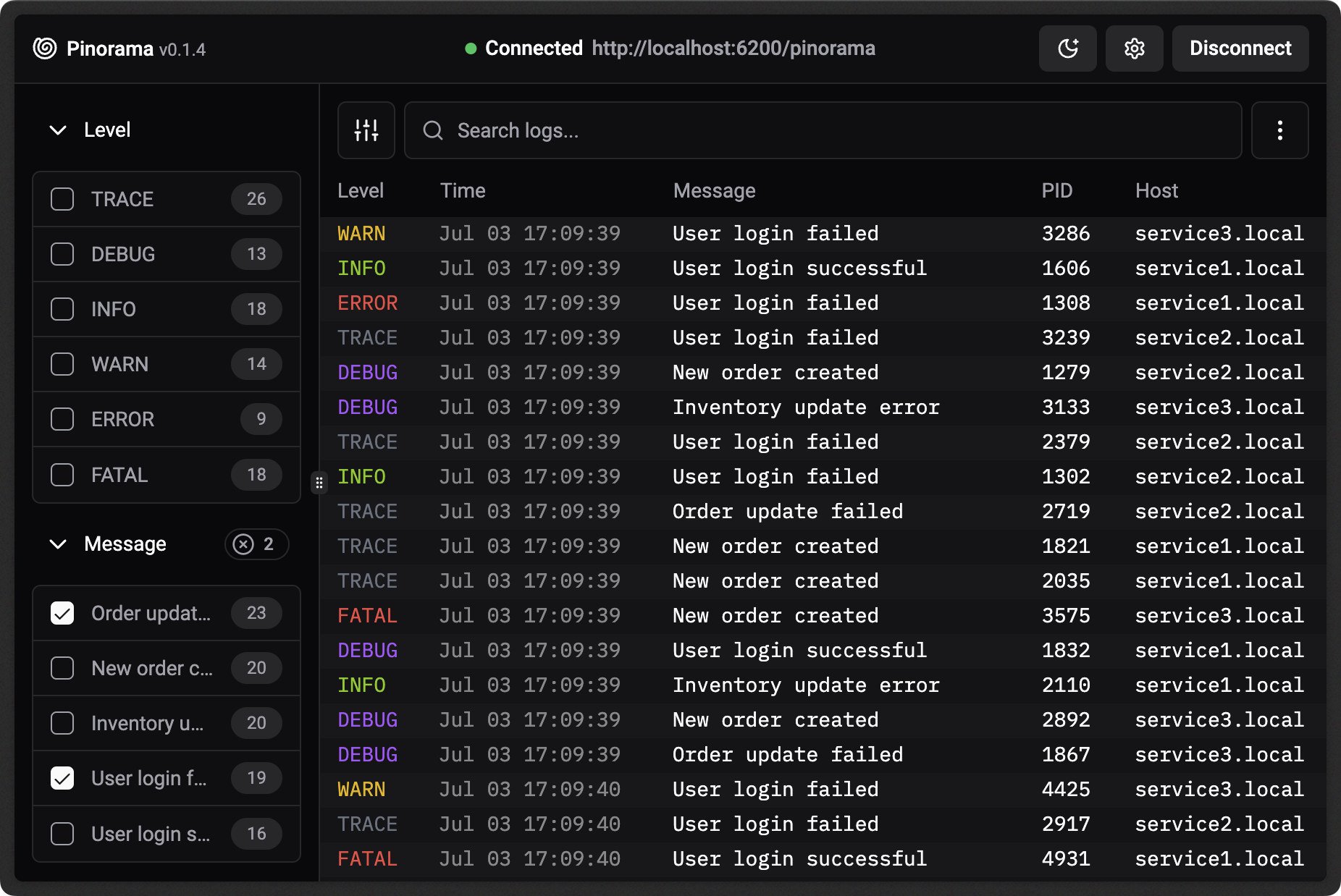
Task: Open the localhost:6200/pinorama URL
Action: pos(733,48)
